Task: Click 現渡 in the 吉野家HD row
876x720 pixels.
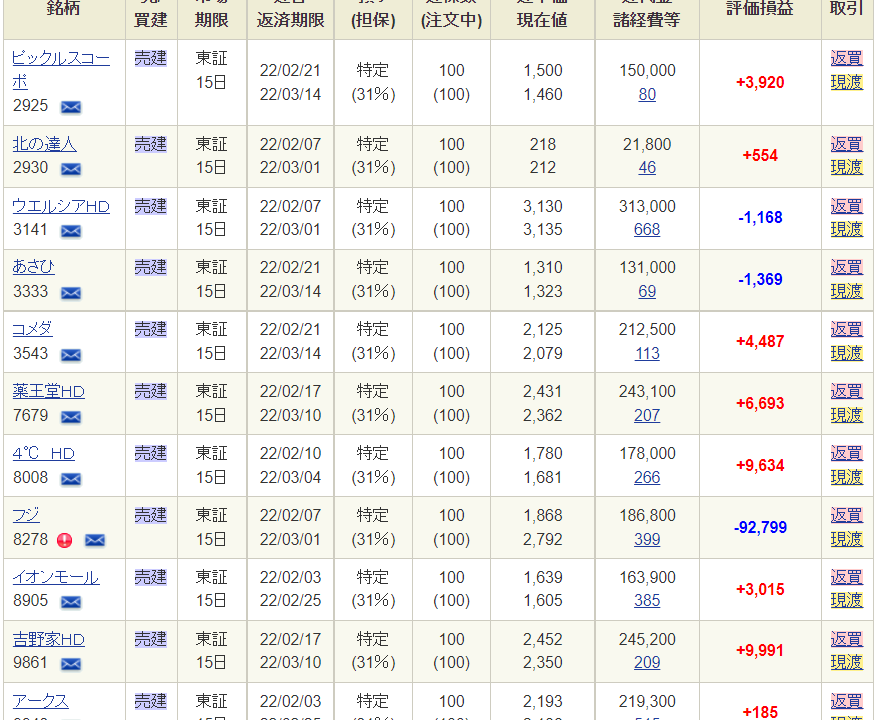Action: [x=846, y=662]
